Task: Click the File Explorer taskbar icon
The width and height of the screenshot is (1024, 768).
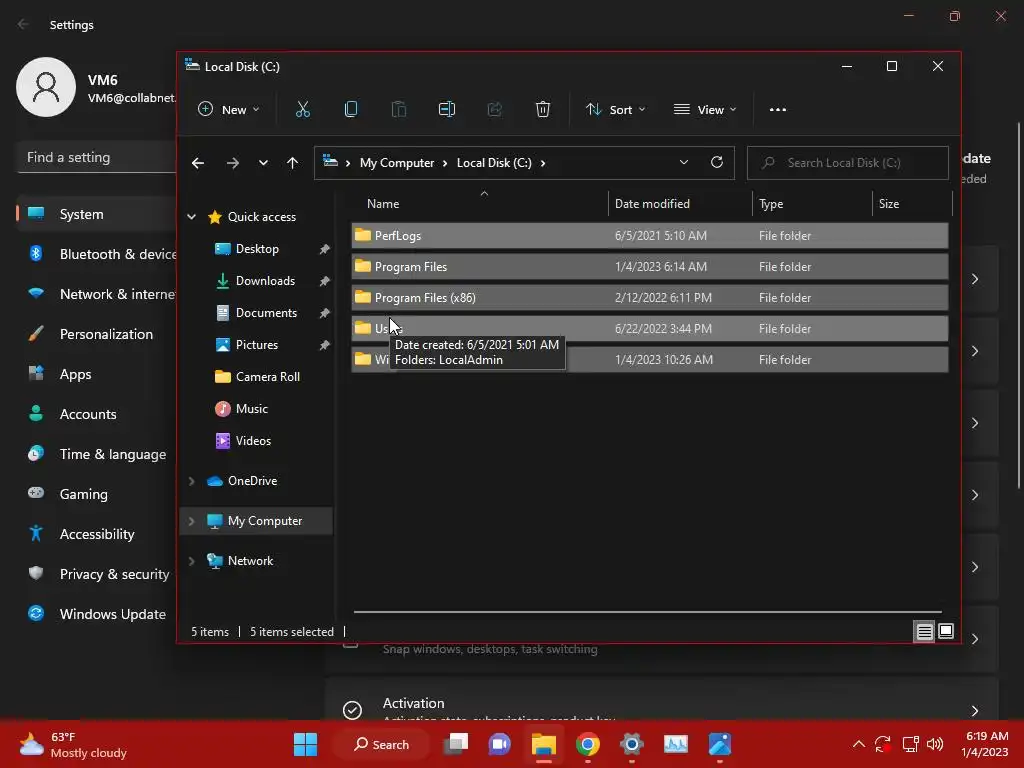Action: [x=543, y=744]
